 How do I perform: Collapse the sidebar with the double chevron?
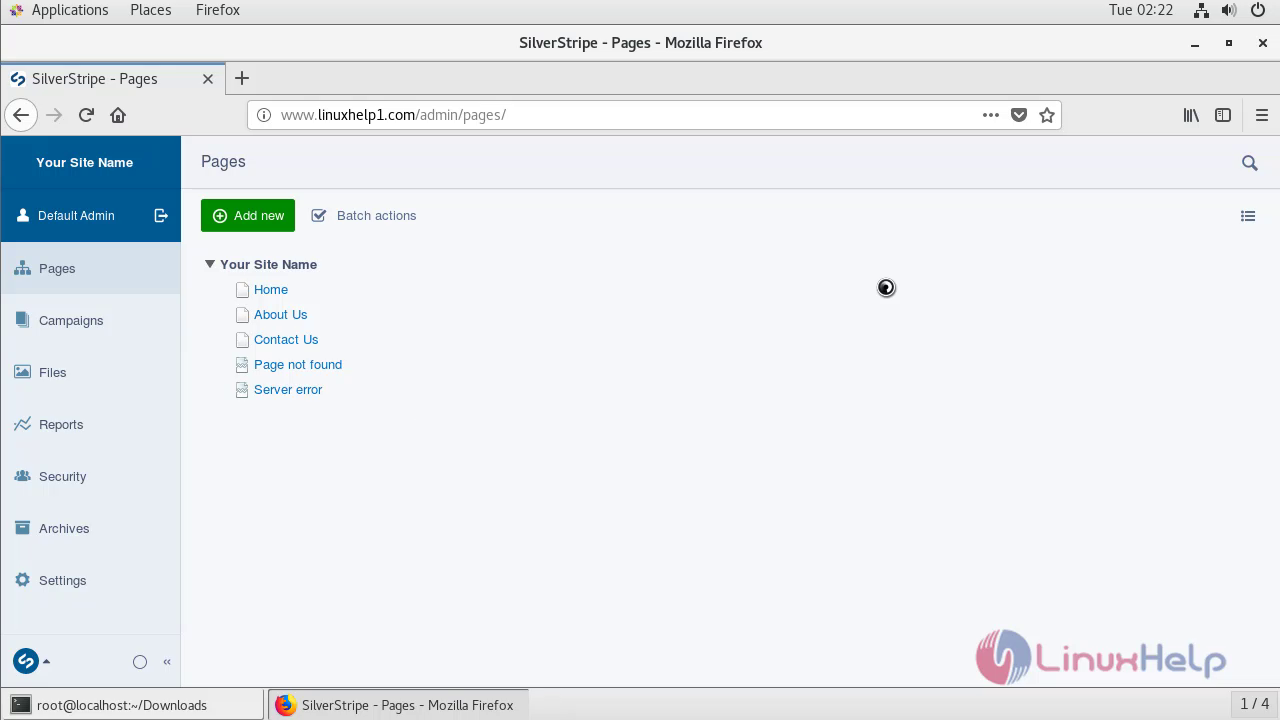point(167,662)
